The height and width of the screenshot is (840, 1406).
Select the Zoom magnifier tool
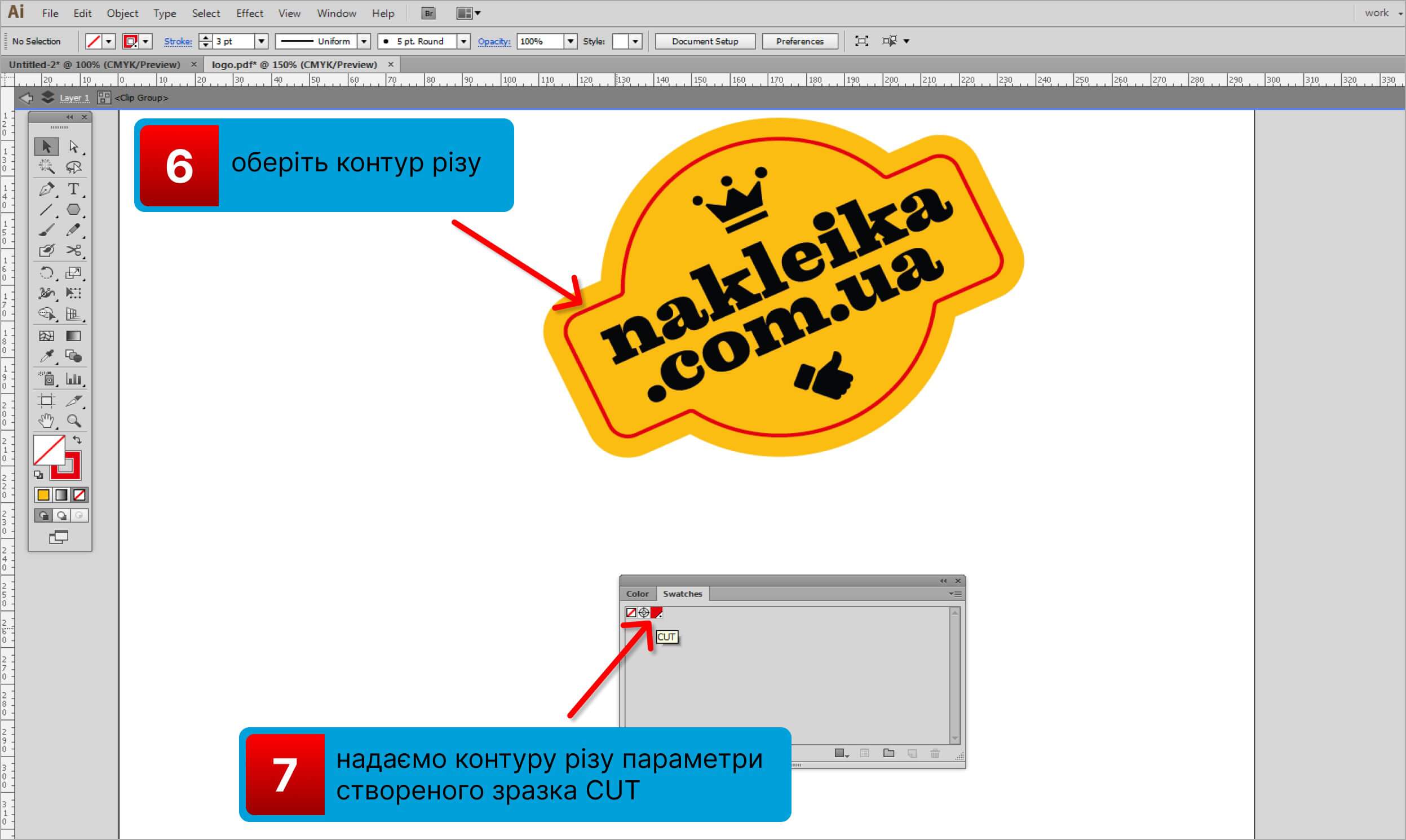[x=74, y=421]
